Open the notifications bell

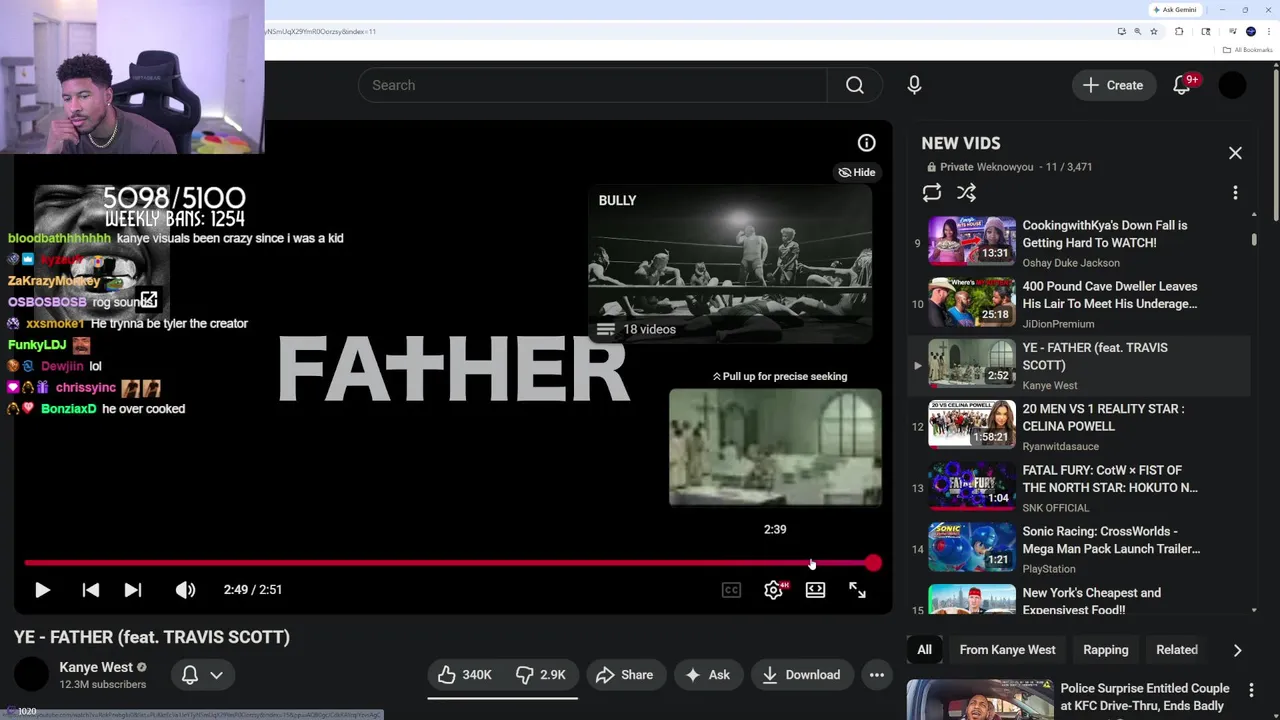click(1182, 85)
